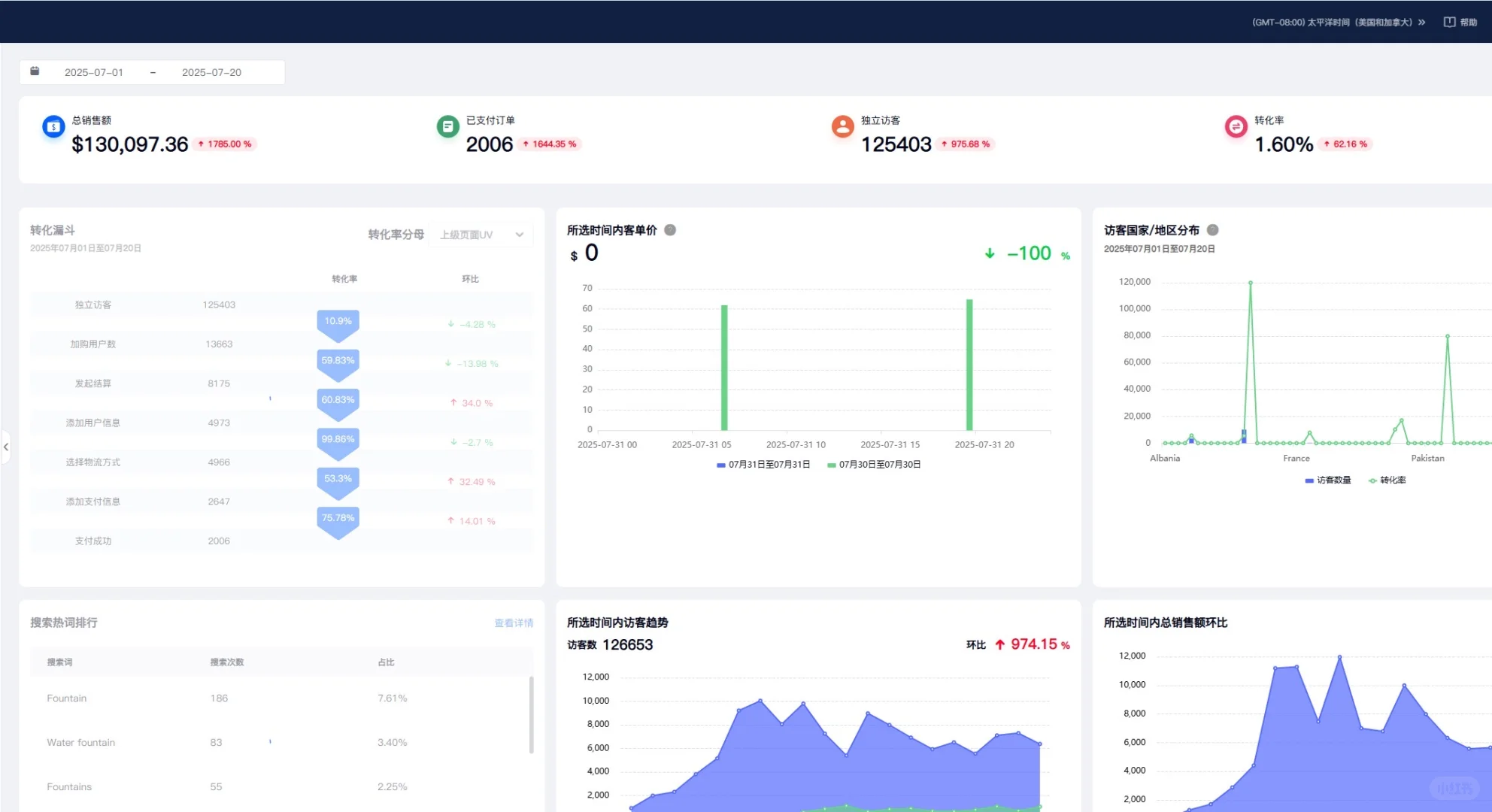Click the orange unique visitors icon

(842, 126)
